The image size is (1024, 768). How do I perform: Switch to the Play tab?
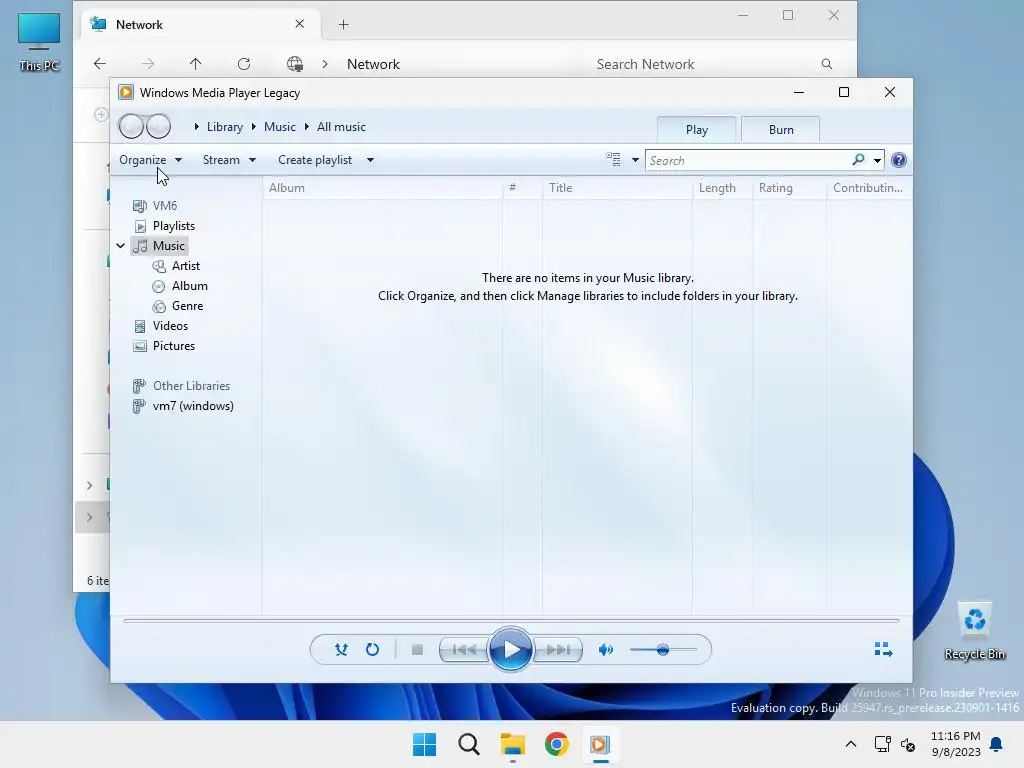(697, 130)
